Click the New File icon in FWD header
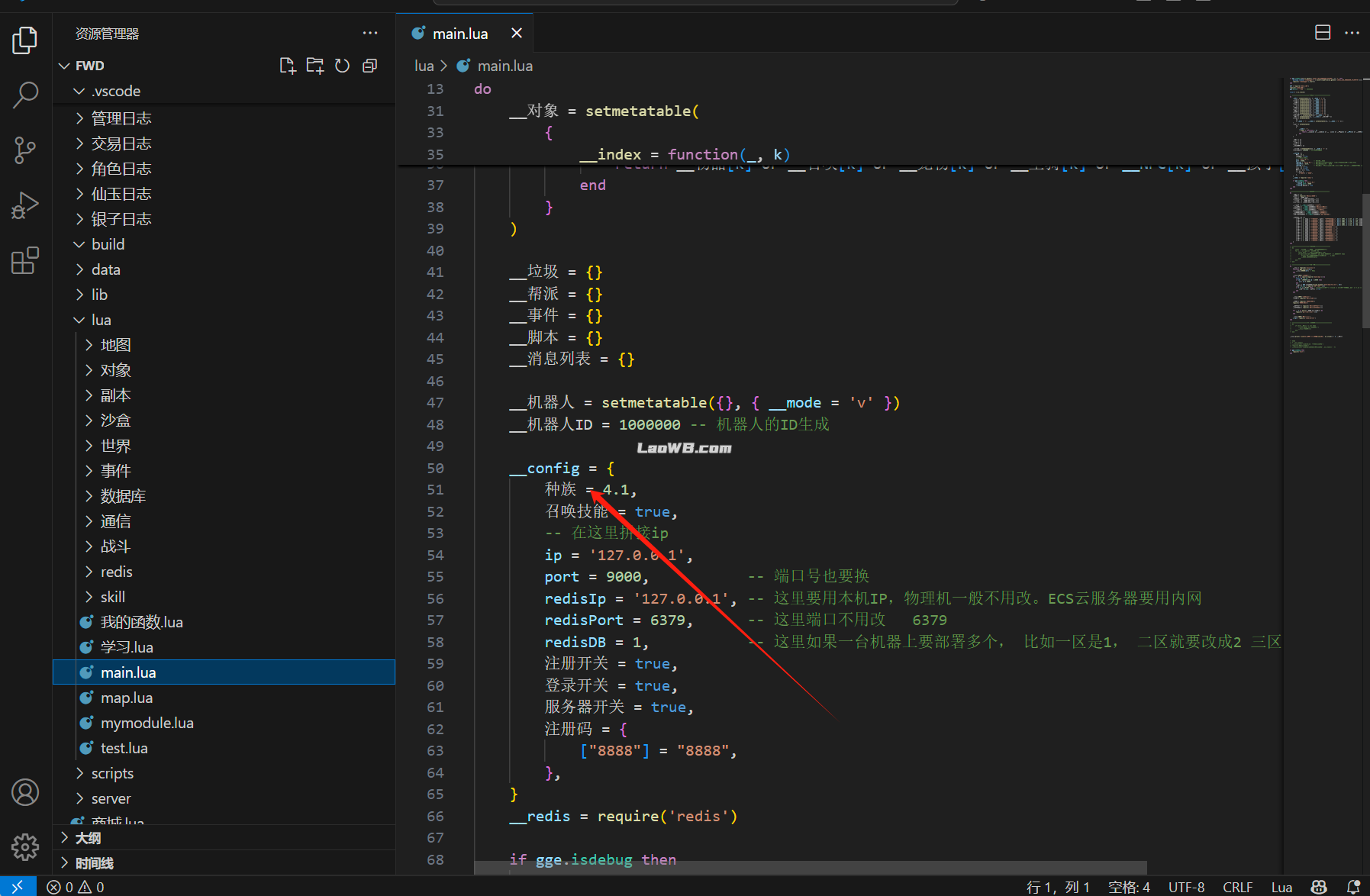 [288, 66]
